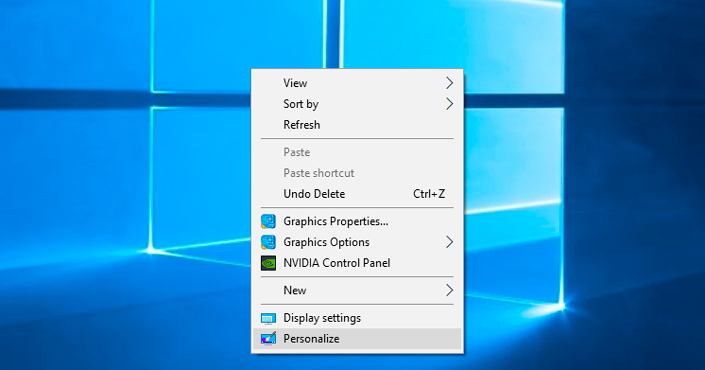Open Graphics Options submenu
This screenshot has height=370, width=705.
pyautogui.click(x=357, y=242)
